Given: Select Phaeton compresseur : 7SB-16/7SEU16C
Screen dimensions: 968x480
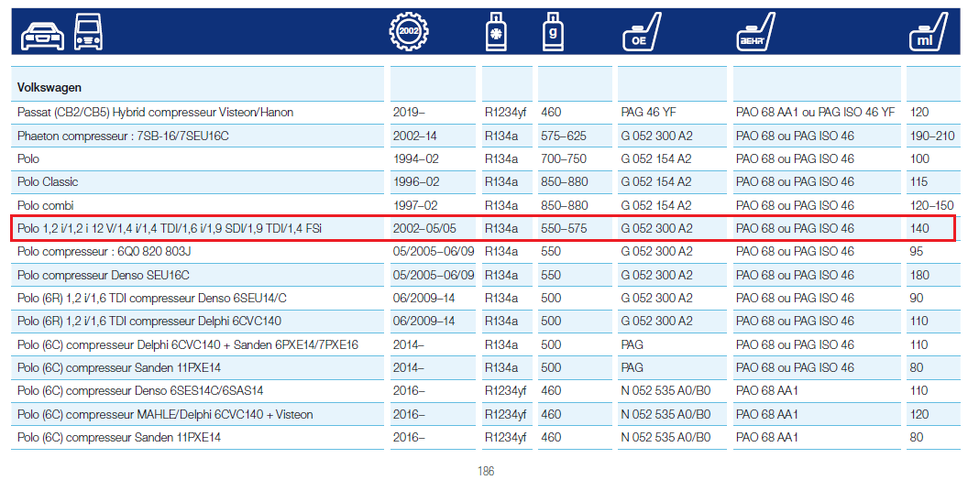Looking at the screenshot, I should coord(123,136).
